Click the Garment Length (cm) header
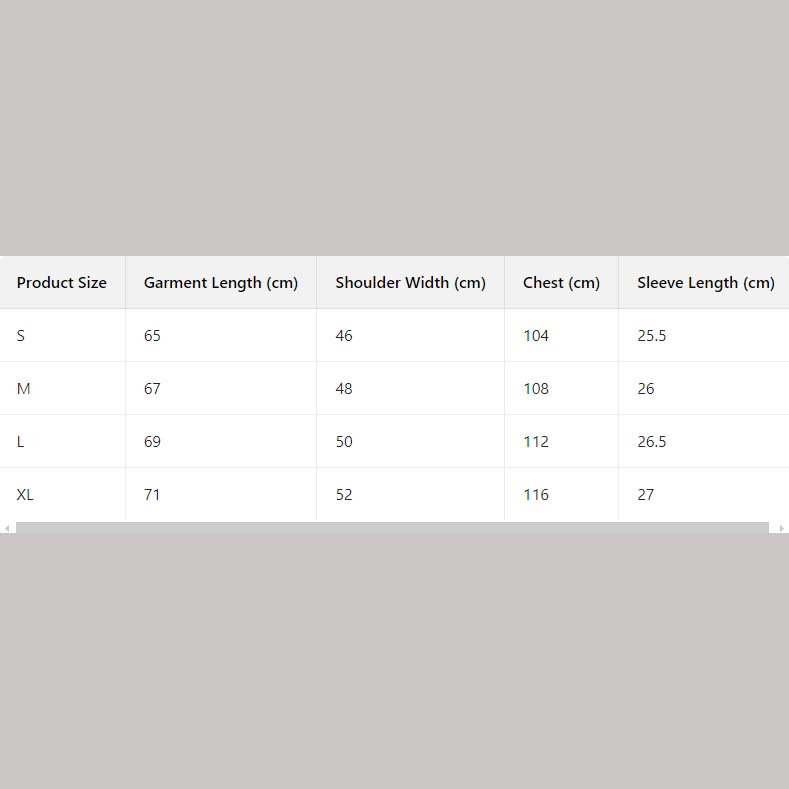This screenshot has width=789, height=789. pos(221,283)
